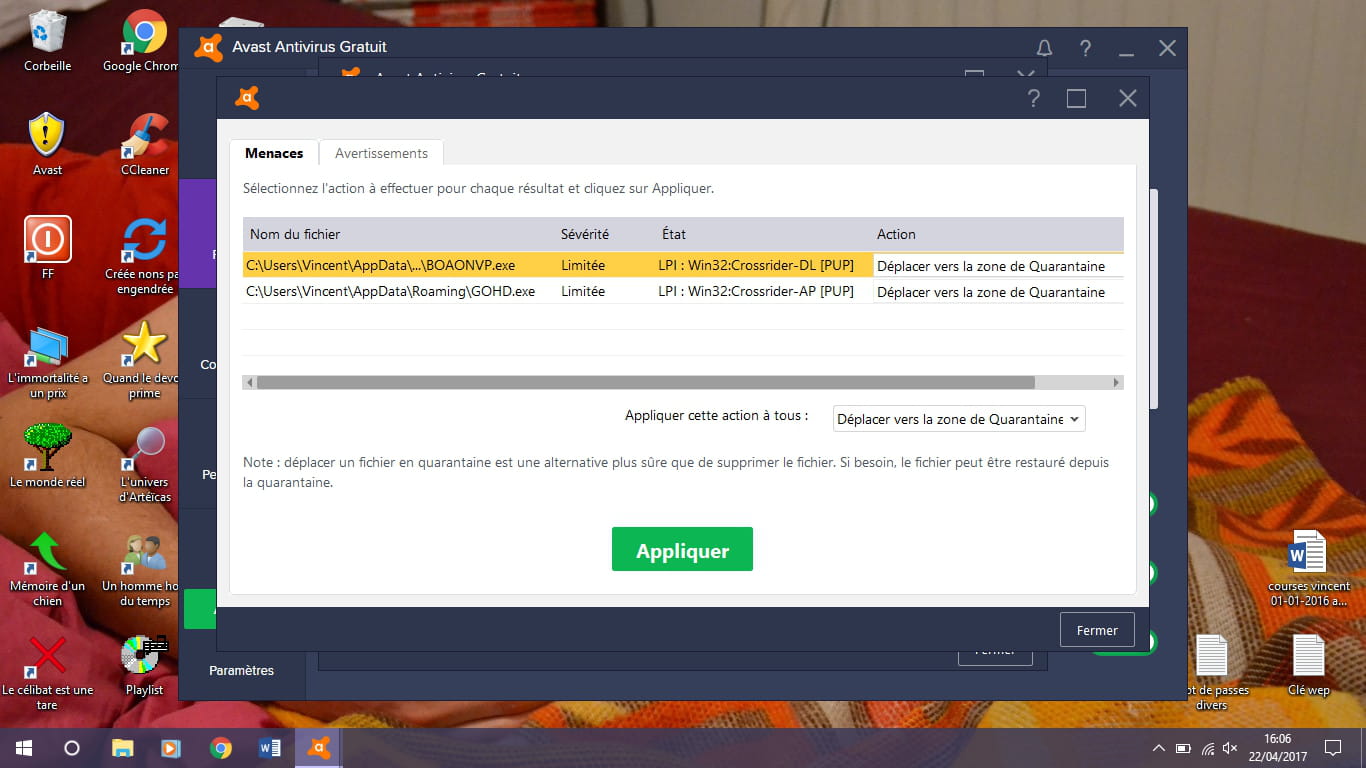Open the Quand le devoir prime star icon

(143, 360)
